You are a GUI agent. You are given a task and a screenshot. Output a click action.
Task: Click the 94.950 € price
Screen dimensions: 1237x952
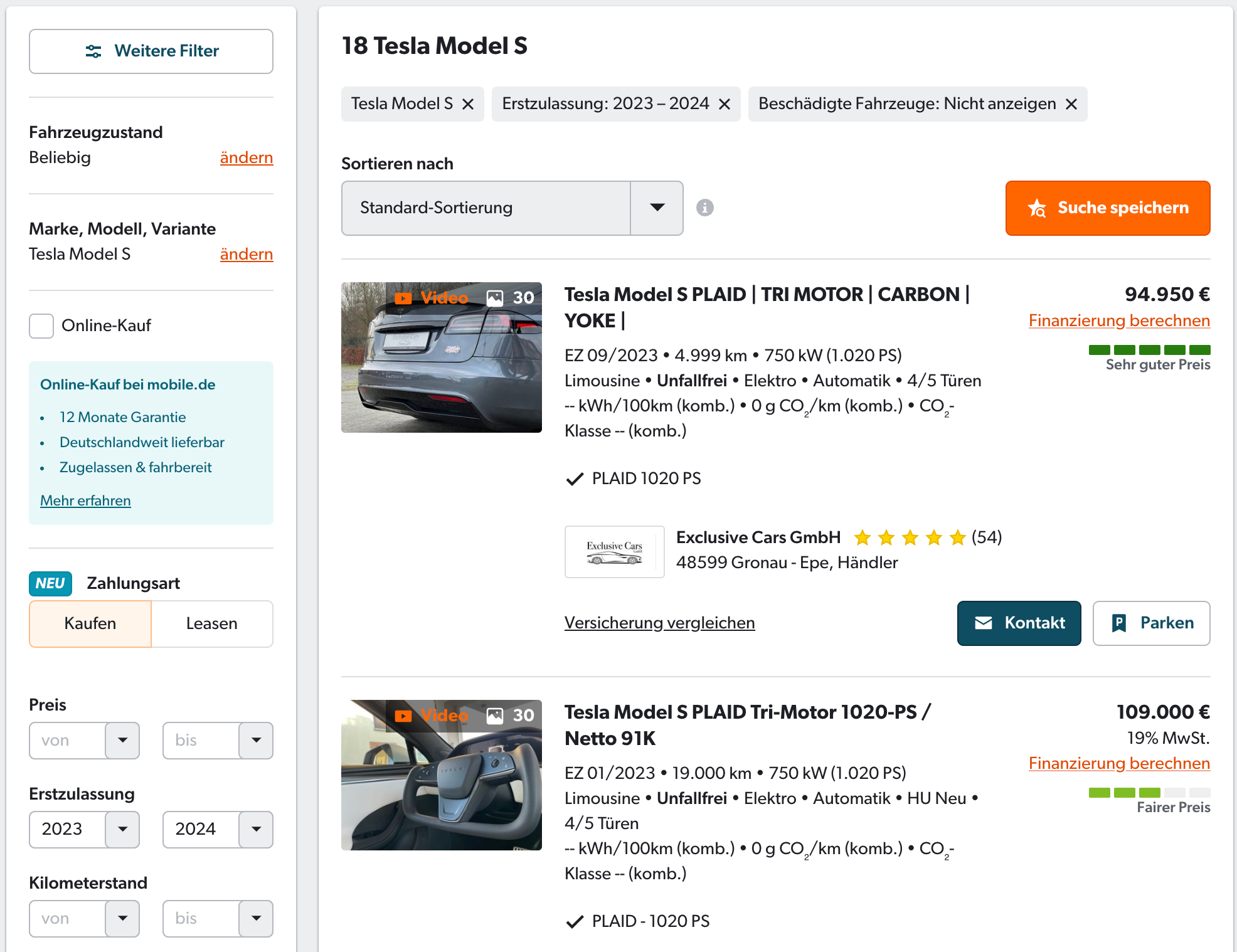point(1167,294)
